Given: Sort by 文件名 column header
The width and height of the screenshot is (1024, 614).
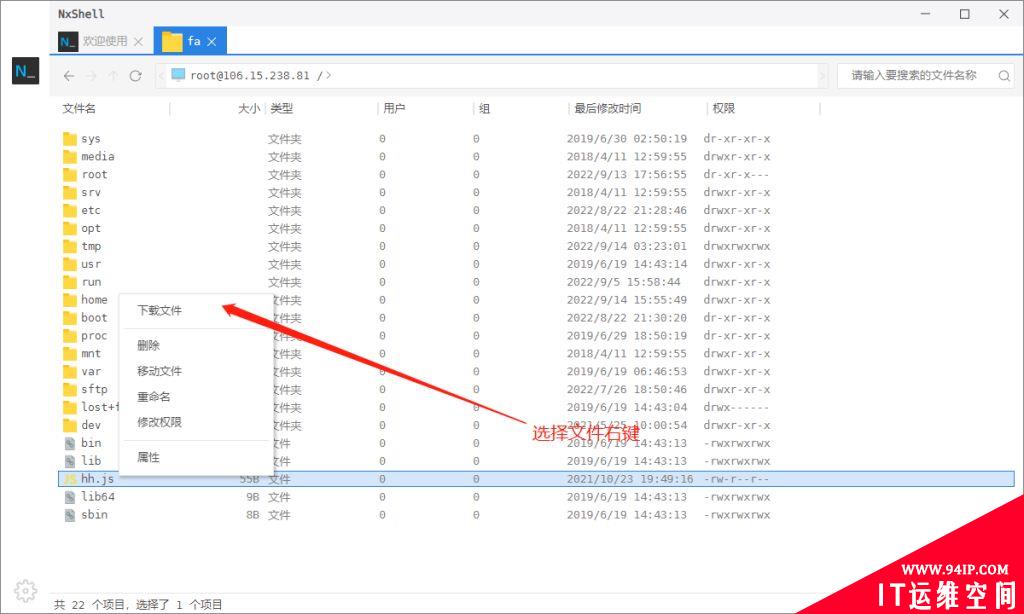Looking at the screenshot, I should (x=79, y=108).
